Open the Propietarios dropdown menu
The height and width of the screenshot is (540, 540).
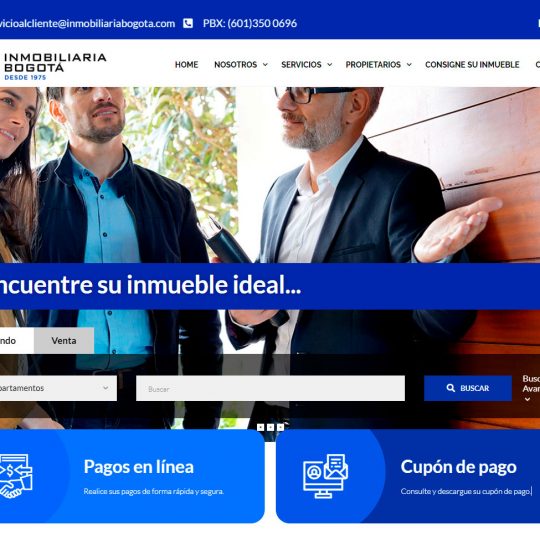[x=378, y=65]
